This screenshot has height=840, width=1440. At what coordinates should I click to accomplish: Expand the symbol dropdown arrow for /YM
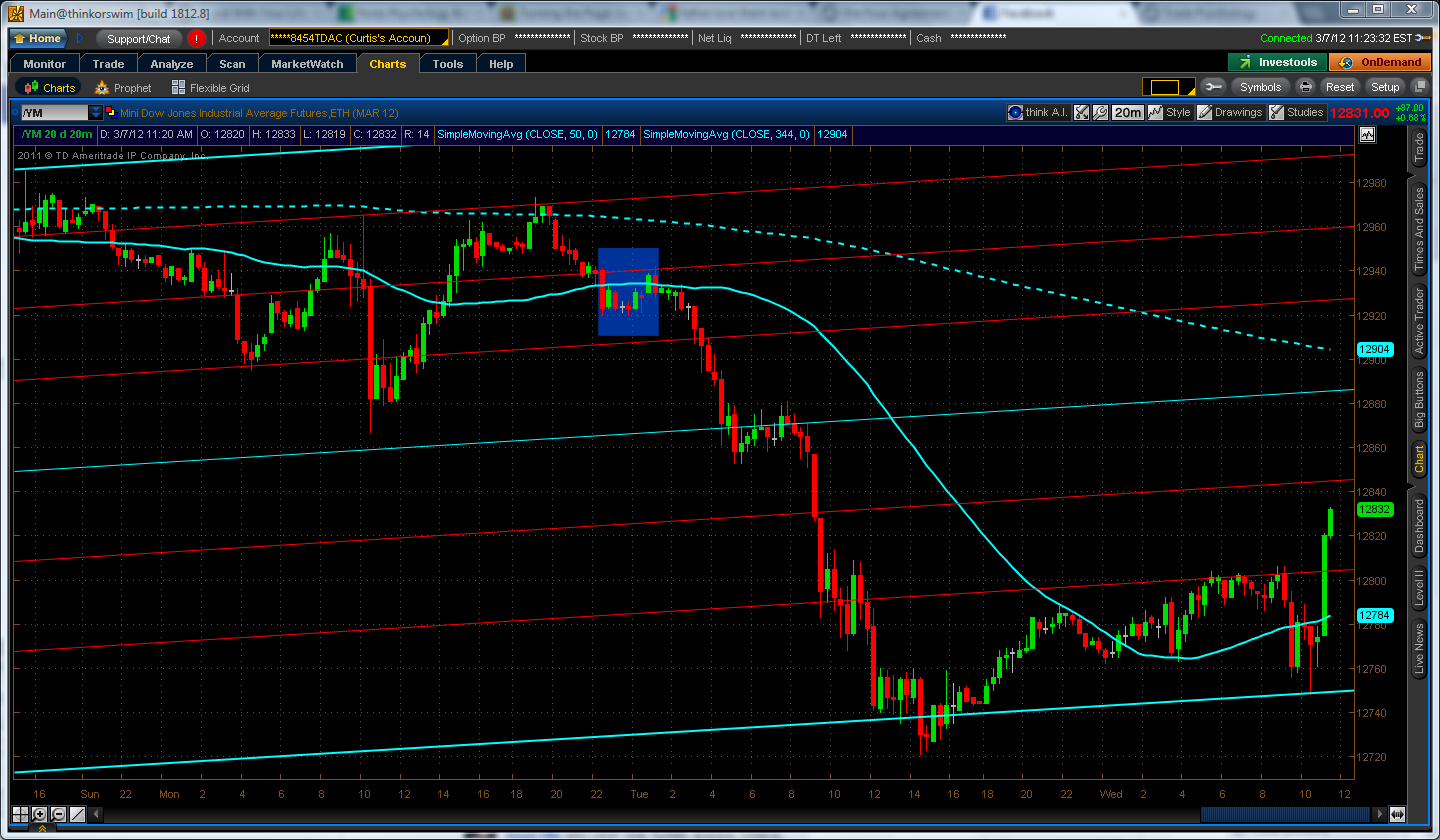[96, 113]
